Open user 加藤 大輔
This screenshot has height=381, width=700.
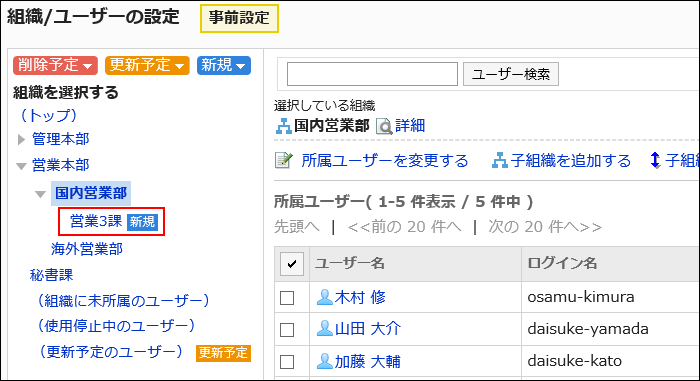(x=368, y=361)
